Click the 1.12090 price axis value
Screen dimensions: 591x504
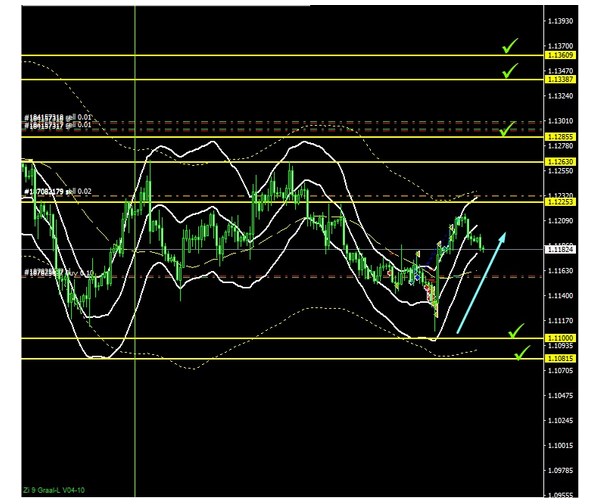pyautogui.click(x=560, y=221)
